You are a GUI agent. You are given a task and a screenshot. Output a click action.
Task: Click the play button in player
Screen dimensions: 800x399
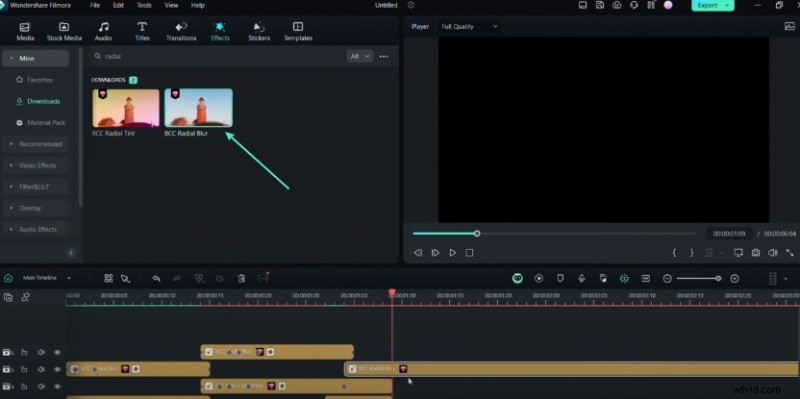(453, 253)
